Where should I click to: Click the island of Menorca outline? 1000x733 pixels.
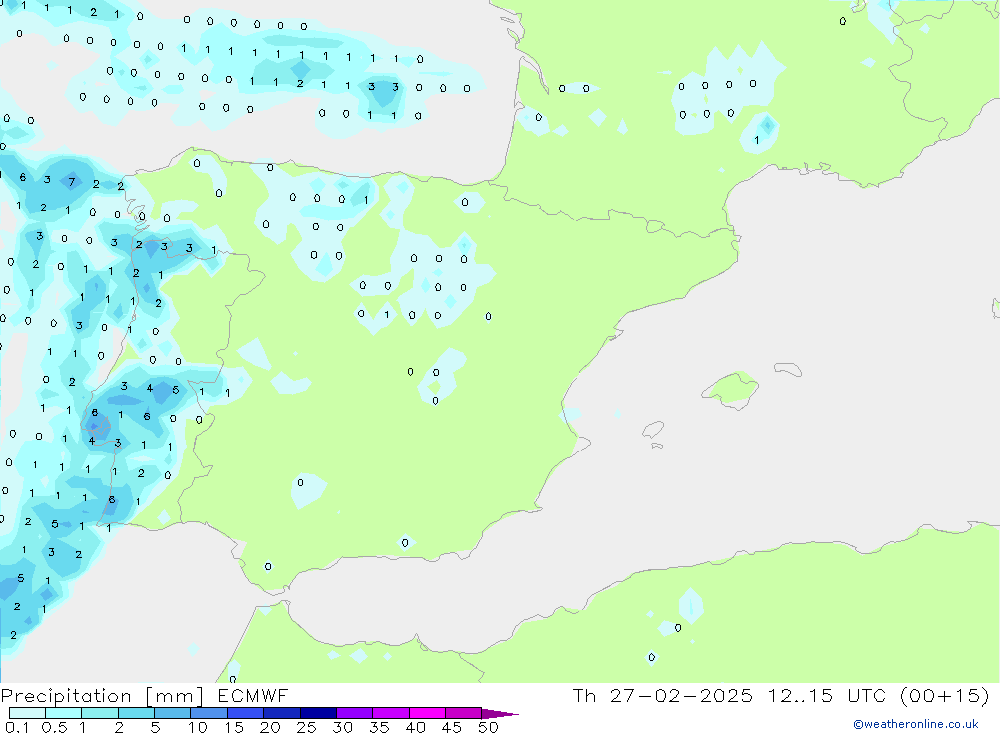pyautogui.click(x=788, y=369)
